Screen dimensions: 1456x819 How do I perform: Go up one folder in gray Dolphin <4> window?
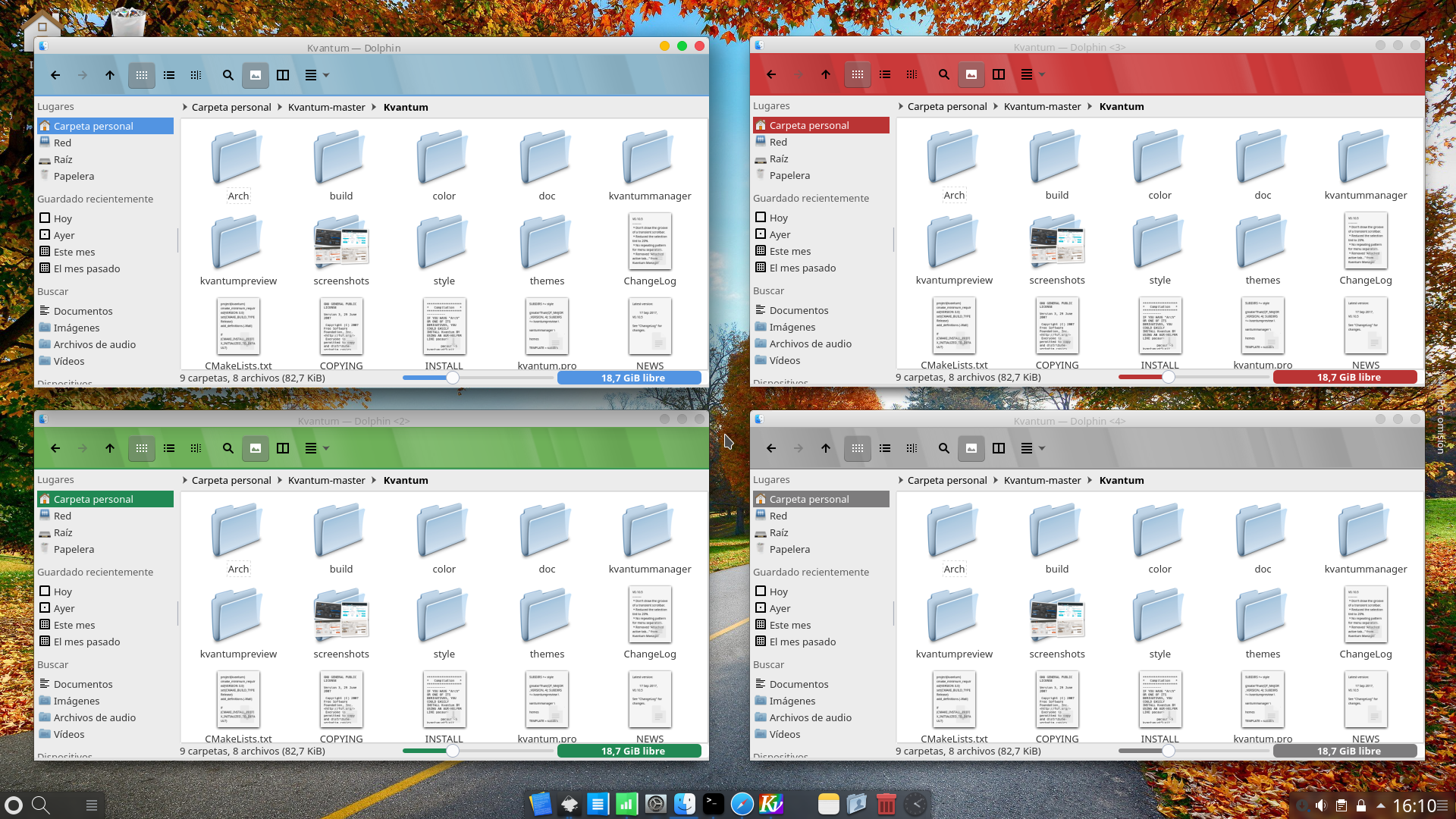click(826, 448)
